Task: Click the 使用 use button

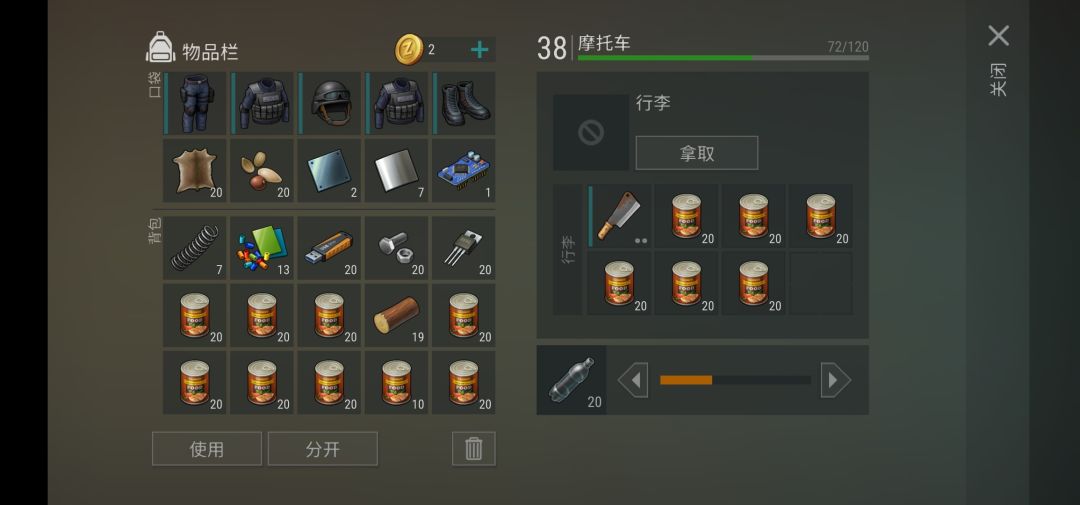Action: point(207,449)
